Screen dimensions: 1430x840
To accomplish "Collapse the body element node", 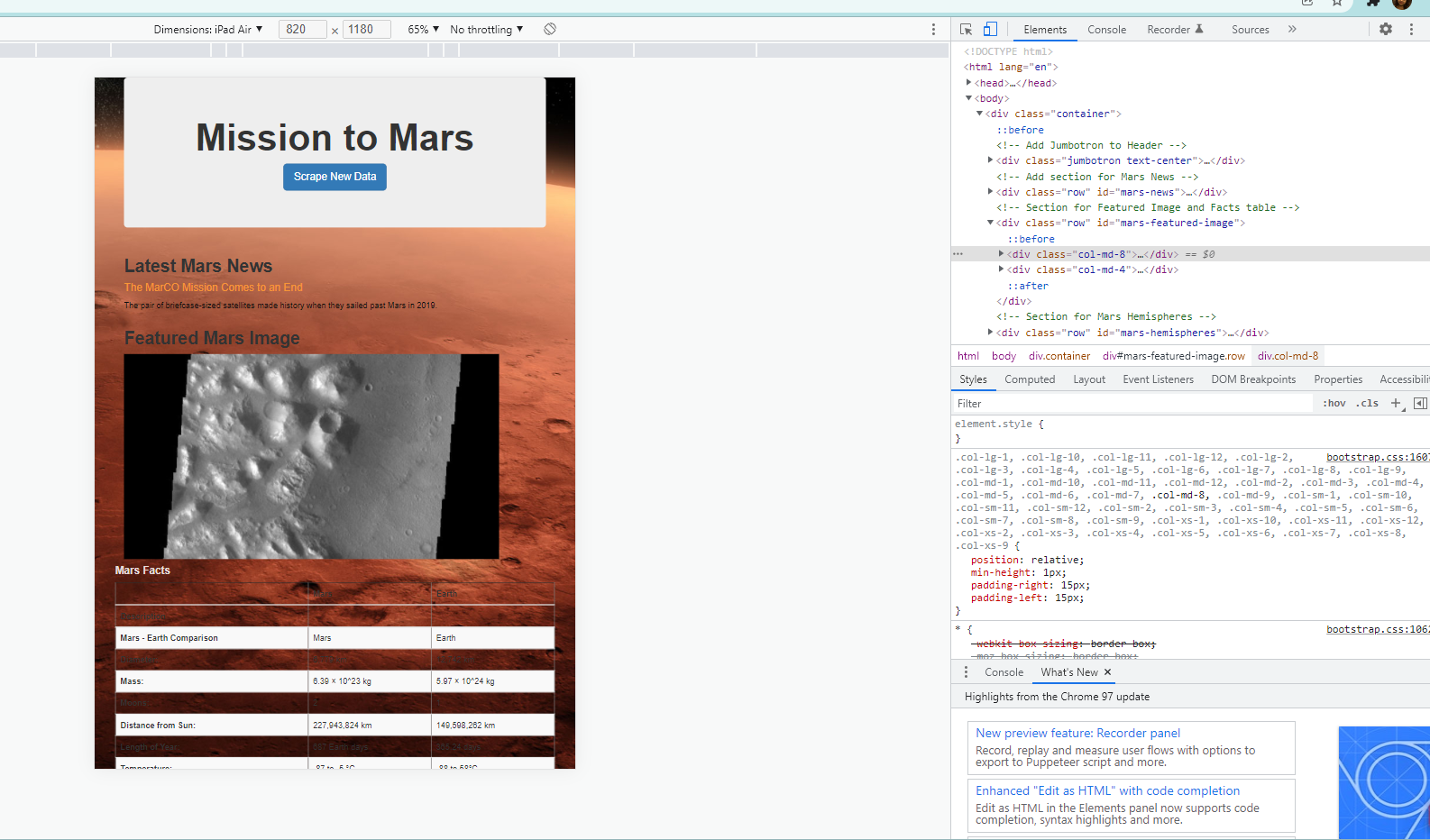I will point(969,98).
